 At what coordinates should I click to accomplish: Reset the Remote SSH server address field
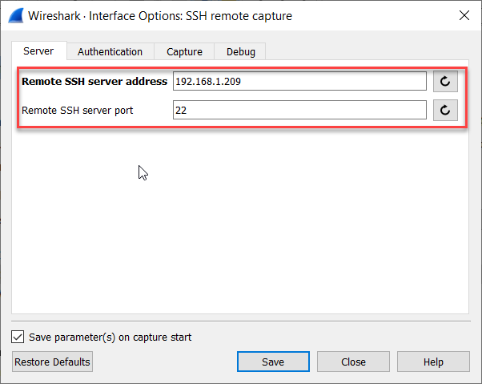(445, 81)
